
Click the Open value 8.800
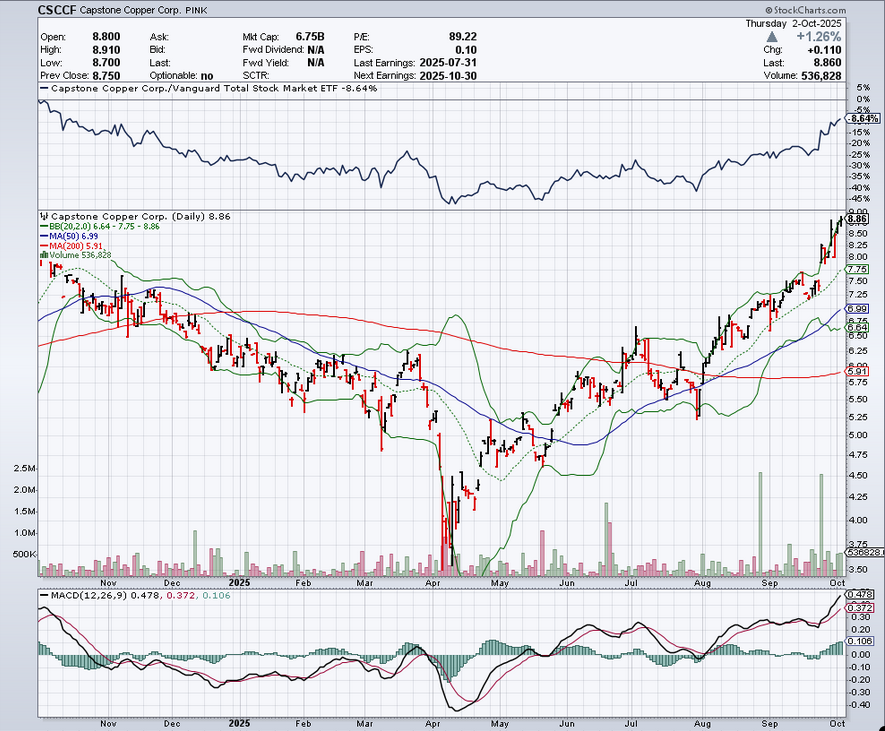[106, 37]
